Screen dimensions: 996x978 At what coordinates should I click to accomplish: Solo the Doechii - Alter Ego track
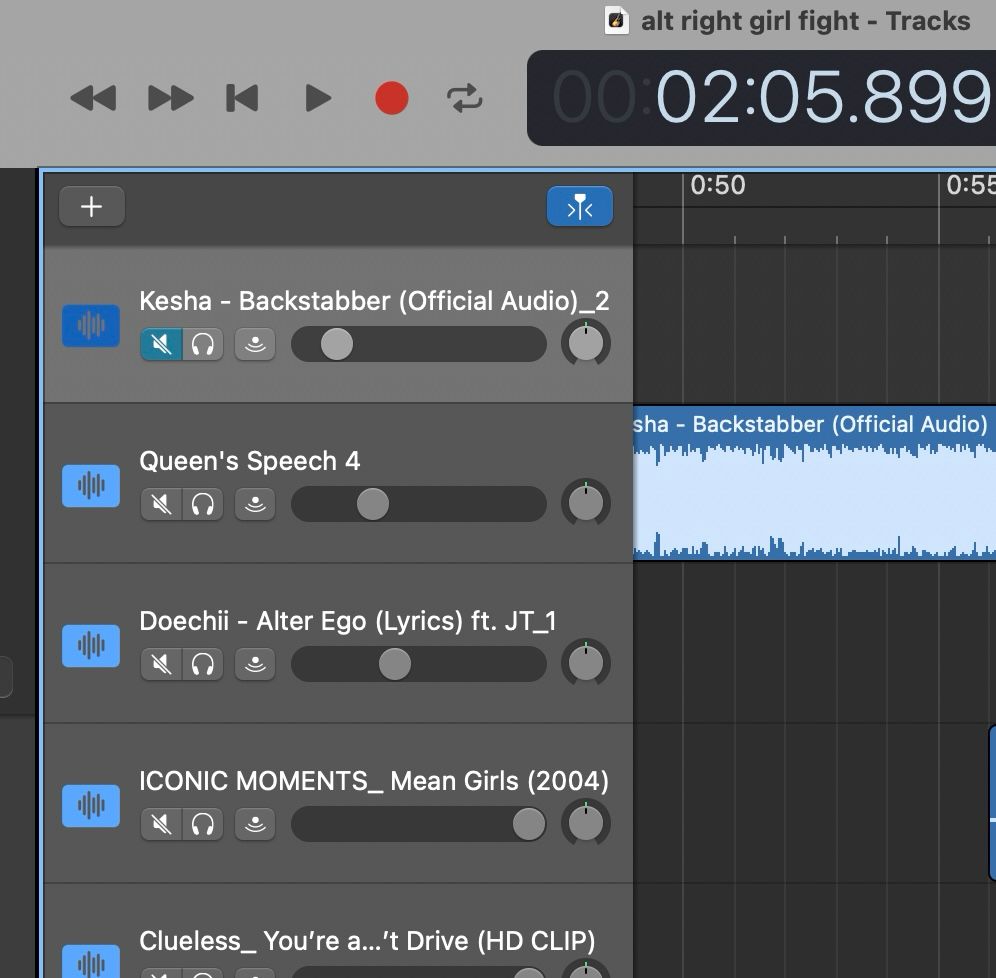point(203,664)
